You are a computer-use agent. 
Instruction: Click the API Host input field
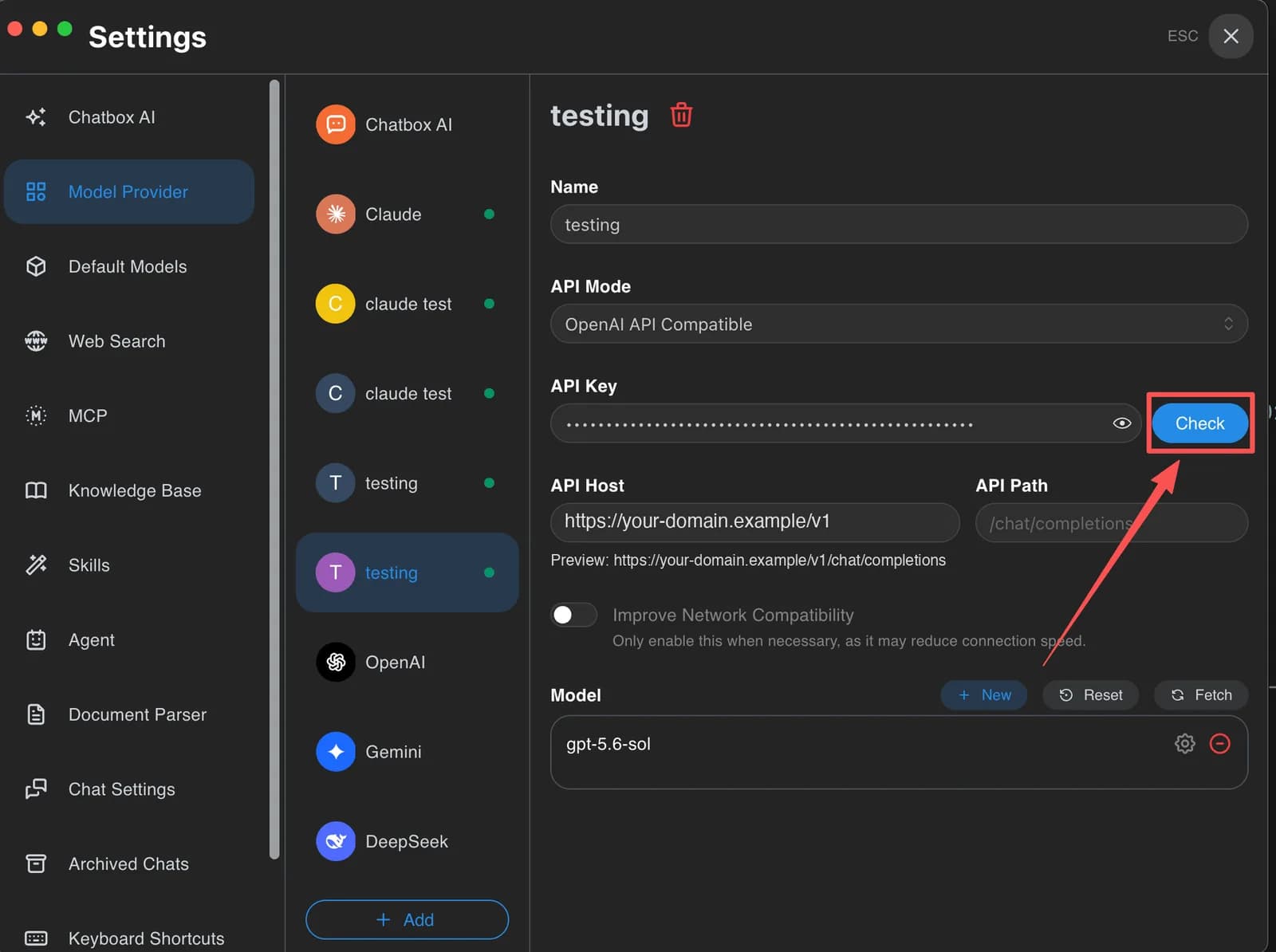click(754, 522)
